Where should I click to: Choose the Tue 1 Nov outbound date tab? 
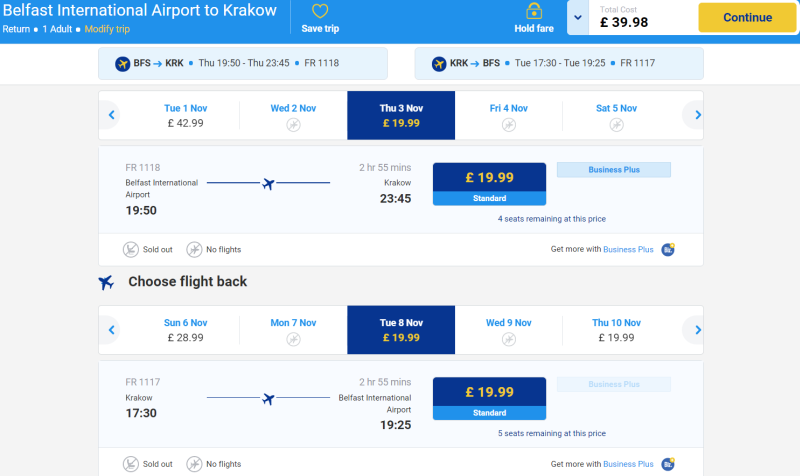pos(186,115)
